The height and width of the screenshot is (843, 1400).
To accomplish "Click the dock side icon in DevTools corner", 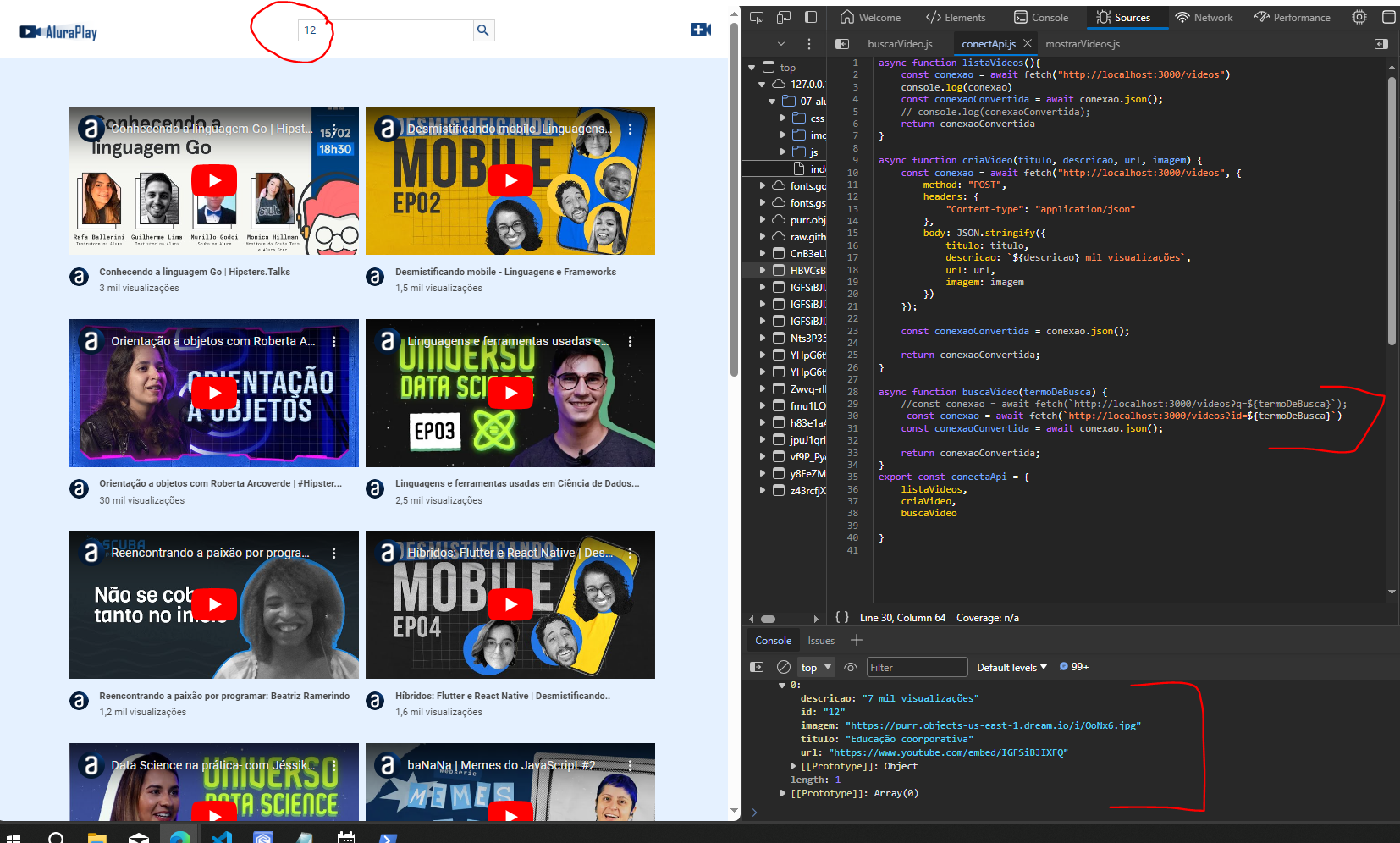I will coord(1388,17).
